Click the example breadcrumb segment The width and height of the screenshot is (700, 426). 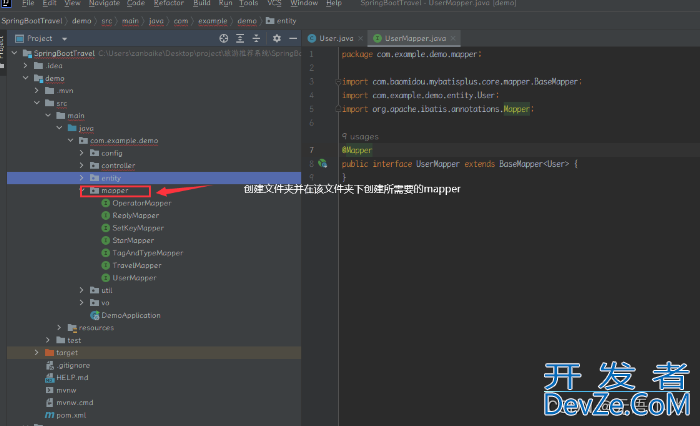click(x=213, y=21)
